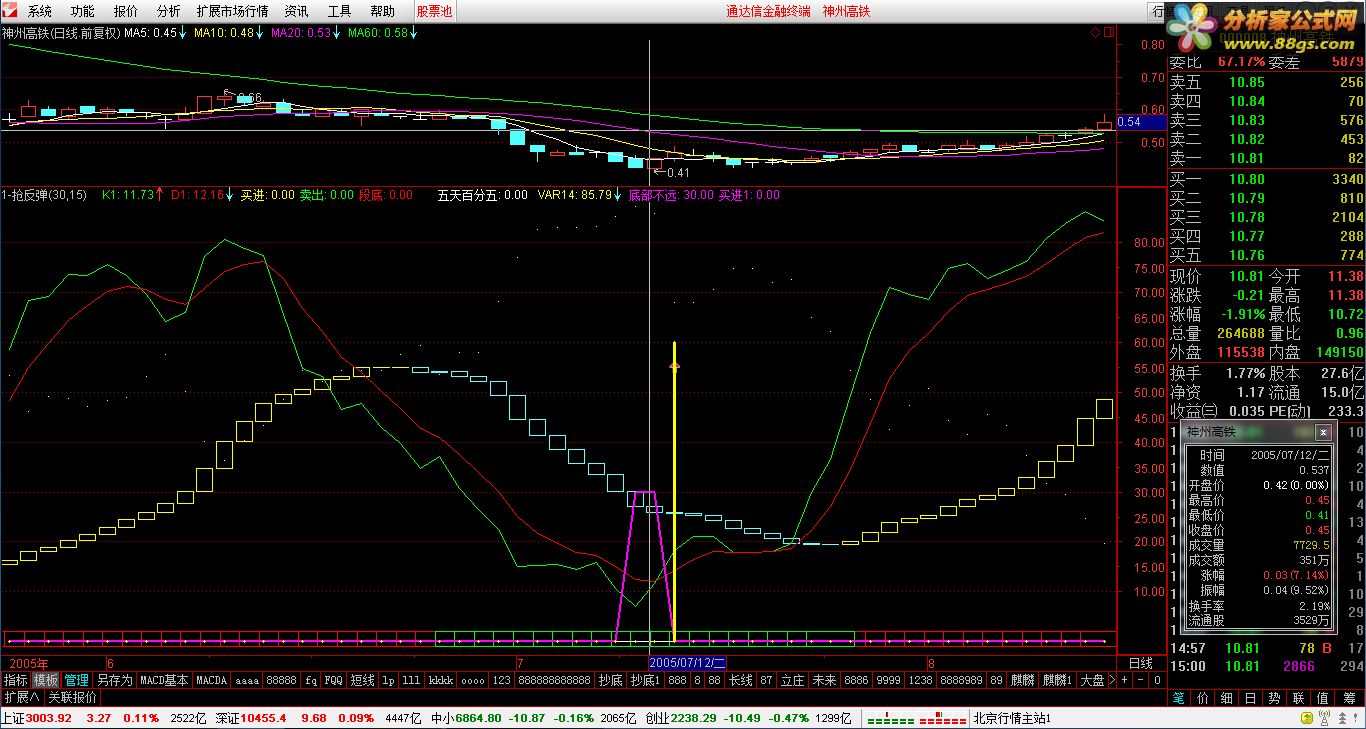Expand more indicator tabs with the arrow
Image resolution: width=1366 pixels, height=729 pixels.
(1112, 680)
